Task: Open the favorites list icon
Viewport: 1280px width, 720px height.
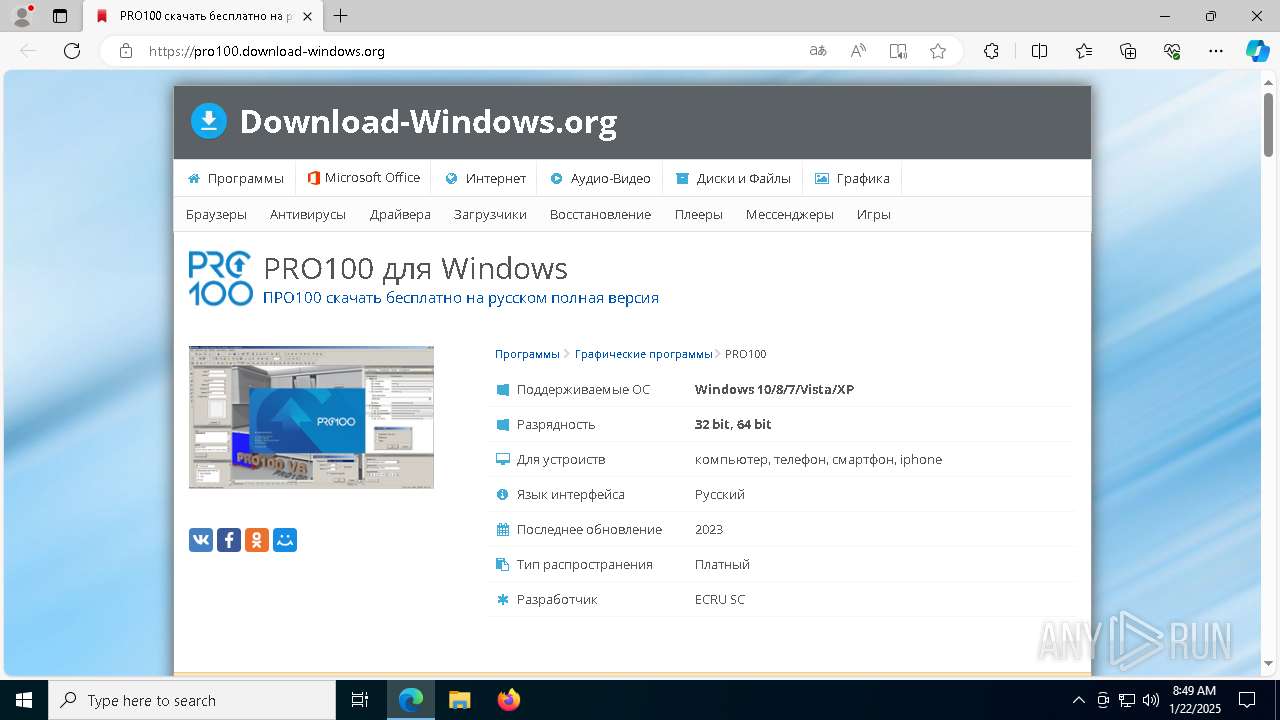Action: tap(1084, 51)
